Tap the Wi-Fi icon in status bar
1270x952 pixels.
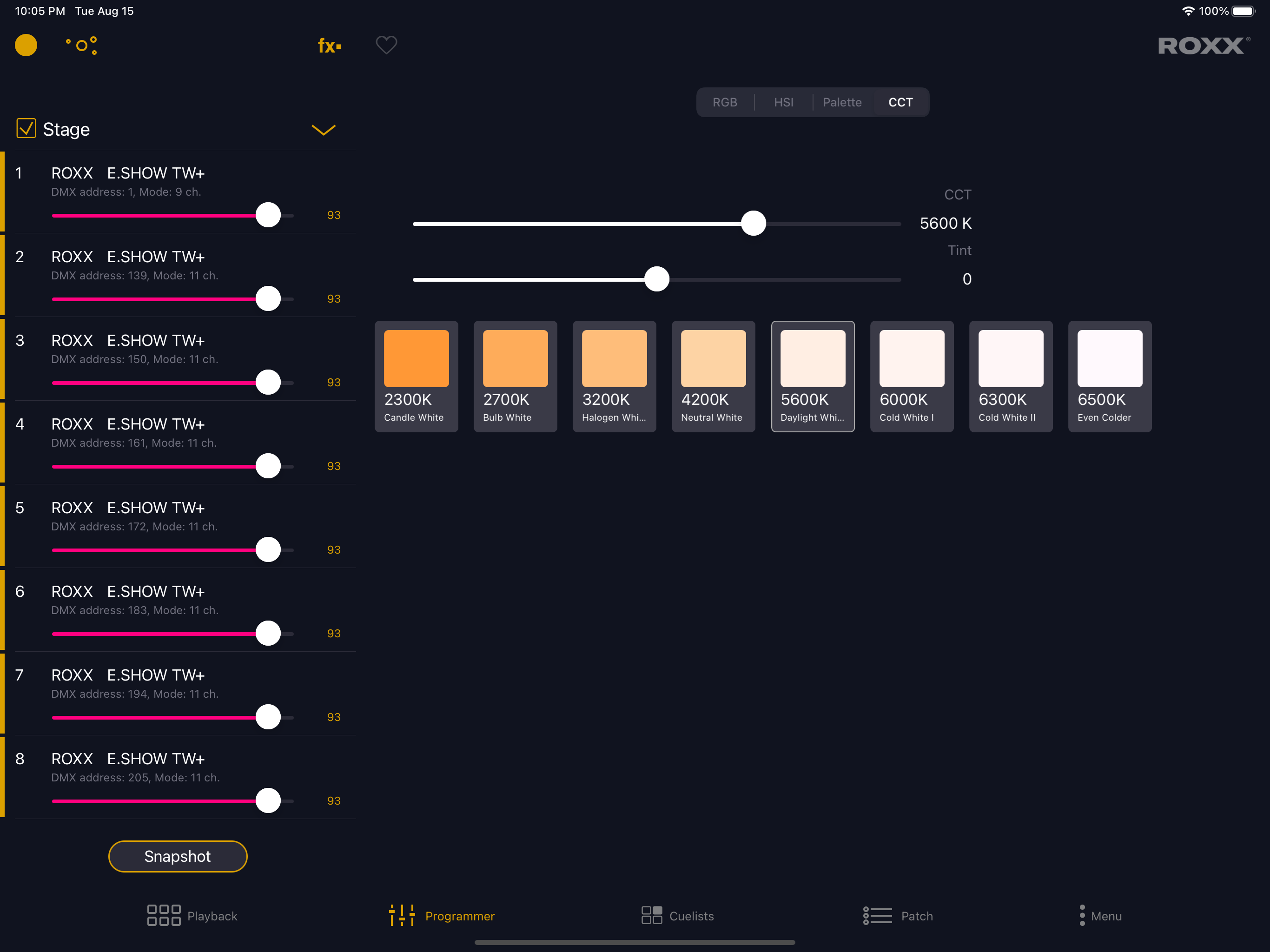point(1188,11)
